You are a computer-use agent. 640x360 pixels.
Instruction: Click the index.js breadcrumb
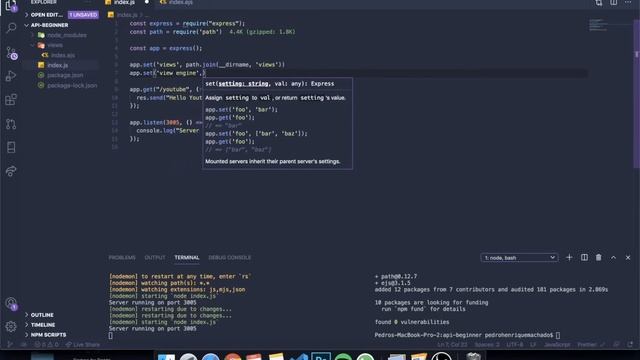tap(127, 15)
